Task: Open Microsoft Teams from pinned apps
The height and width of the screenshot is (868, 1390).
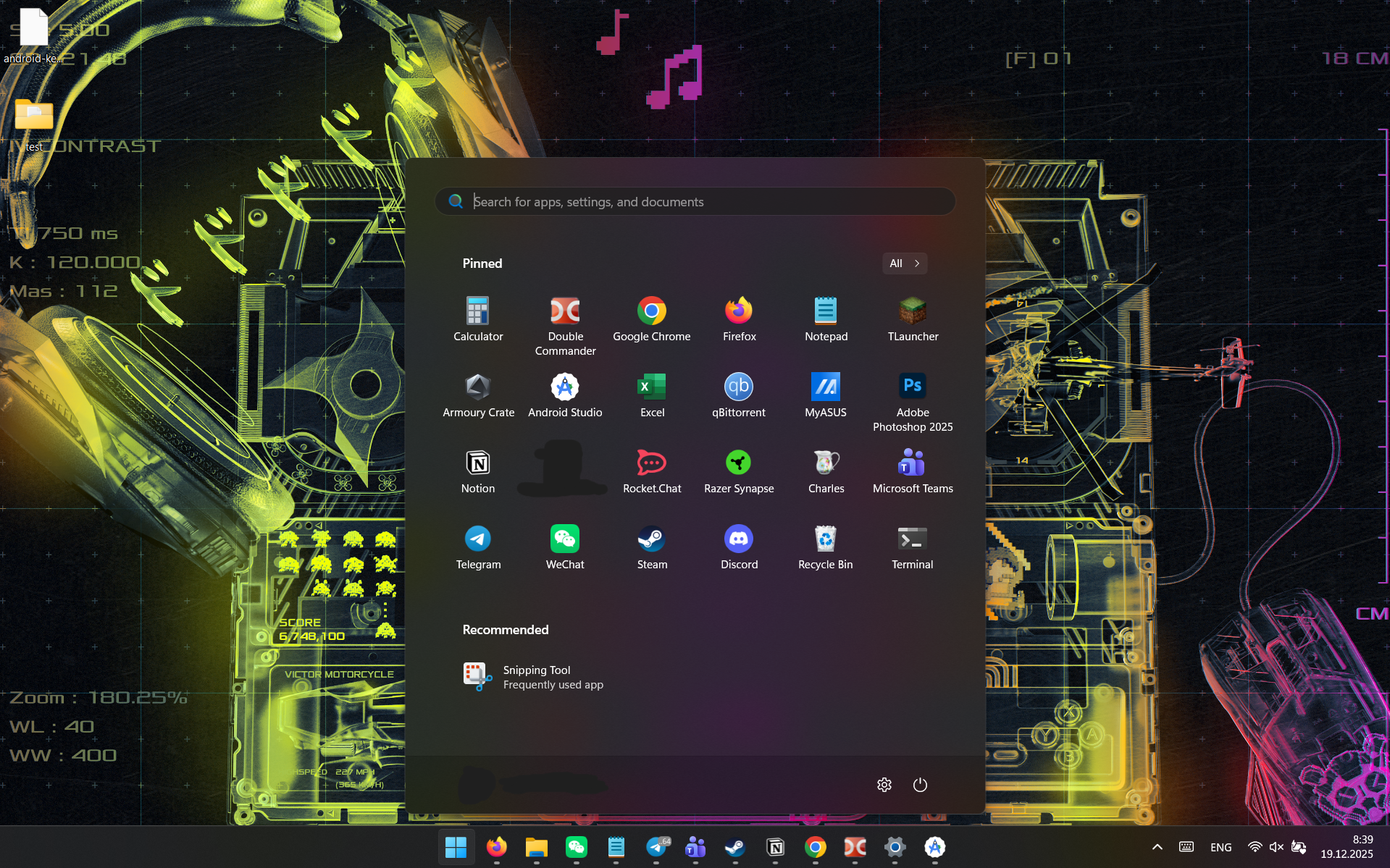Action: click(x=913, y=471)
